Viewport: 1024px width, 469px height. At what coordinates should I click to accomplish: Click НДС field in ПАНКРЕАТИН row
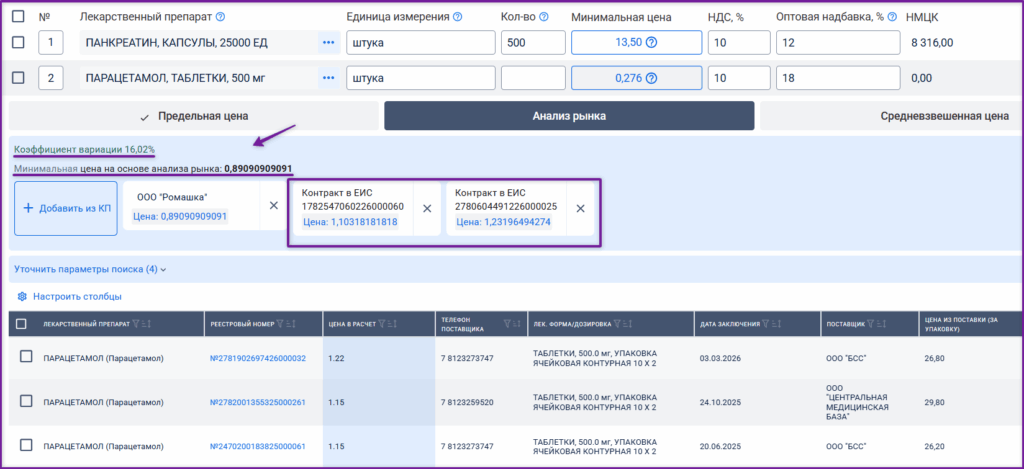tap(739, 43)
